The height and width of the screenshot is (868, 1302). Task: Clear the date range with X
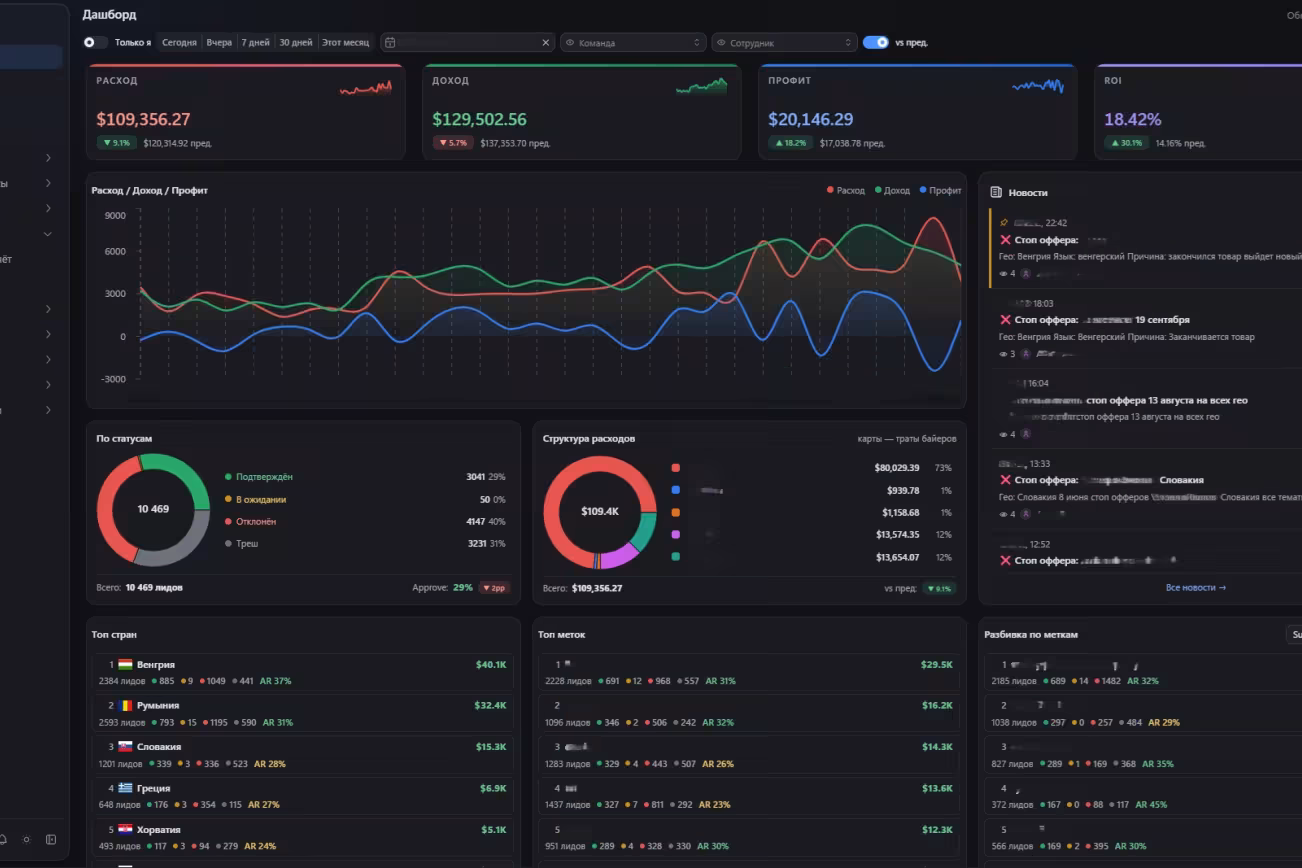click(546, 43)
